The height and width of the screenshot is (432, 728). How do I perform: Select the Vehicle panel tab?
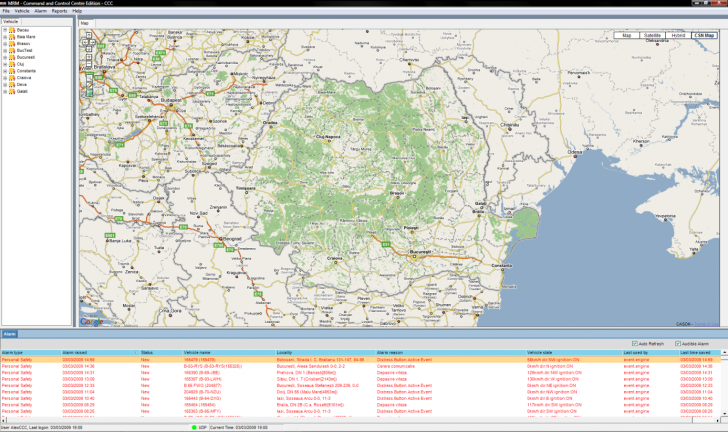click(11, 21)
